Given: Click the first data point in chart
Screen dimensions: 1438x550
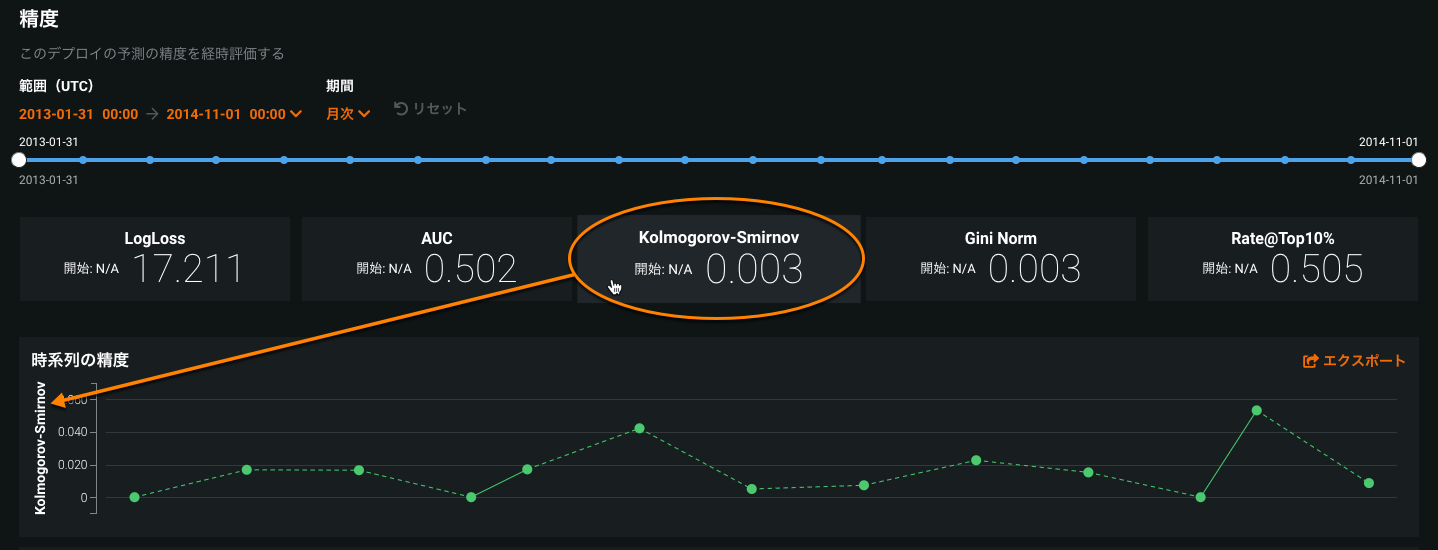Looking at the screenshot, I should tap(134, 497).
